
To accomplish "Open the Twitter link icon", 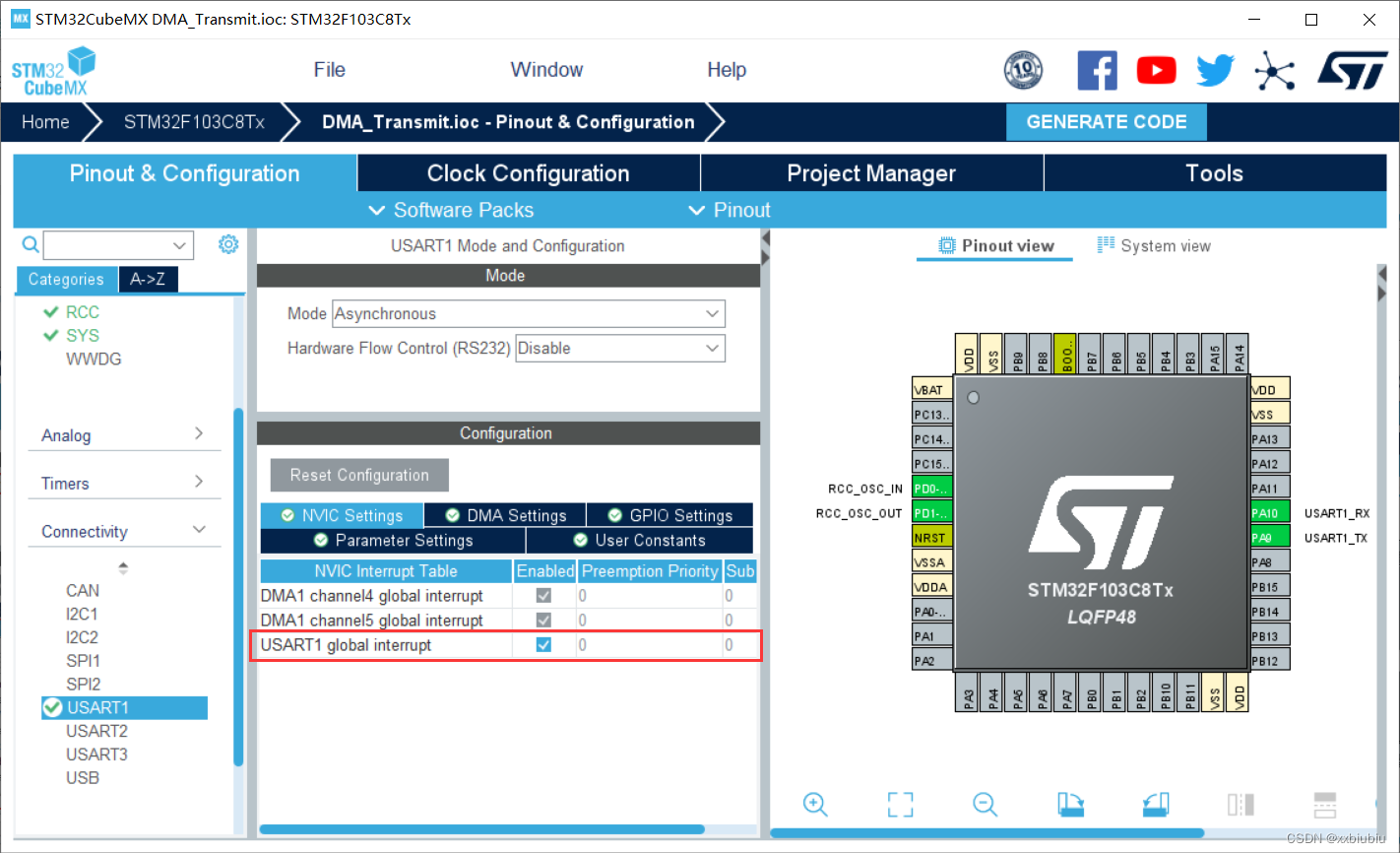I will 1215,70.
